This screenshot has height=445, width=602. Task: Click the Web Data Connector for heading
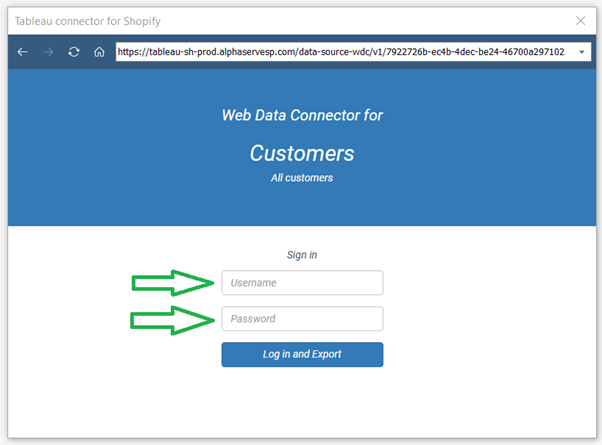(302, 115)
